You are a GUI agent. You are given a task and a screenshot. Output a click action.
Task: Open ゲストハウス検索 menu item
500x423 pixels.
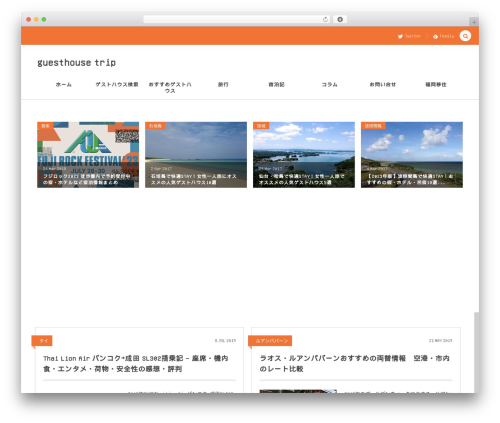(x=117, y=84)
